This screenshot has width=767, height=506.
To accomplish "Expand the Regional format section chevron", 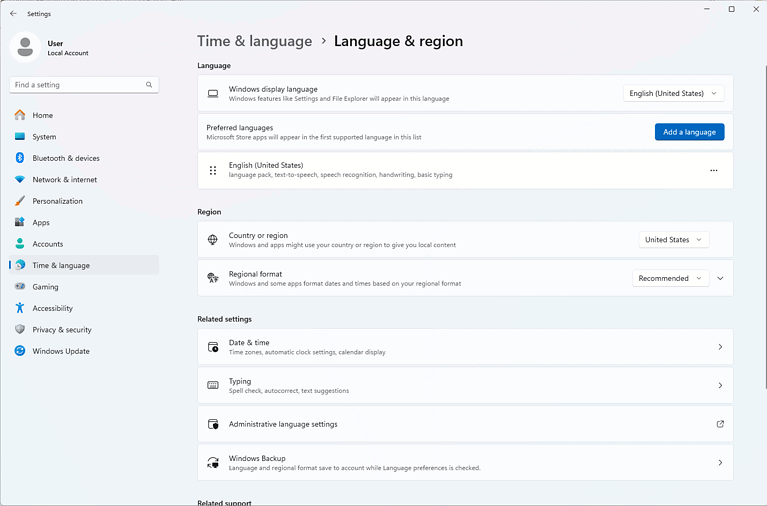I will (x=720, y=278).
